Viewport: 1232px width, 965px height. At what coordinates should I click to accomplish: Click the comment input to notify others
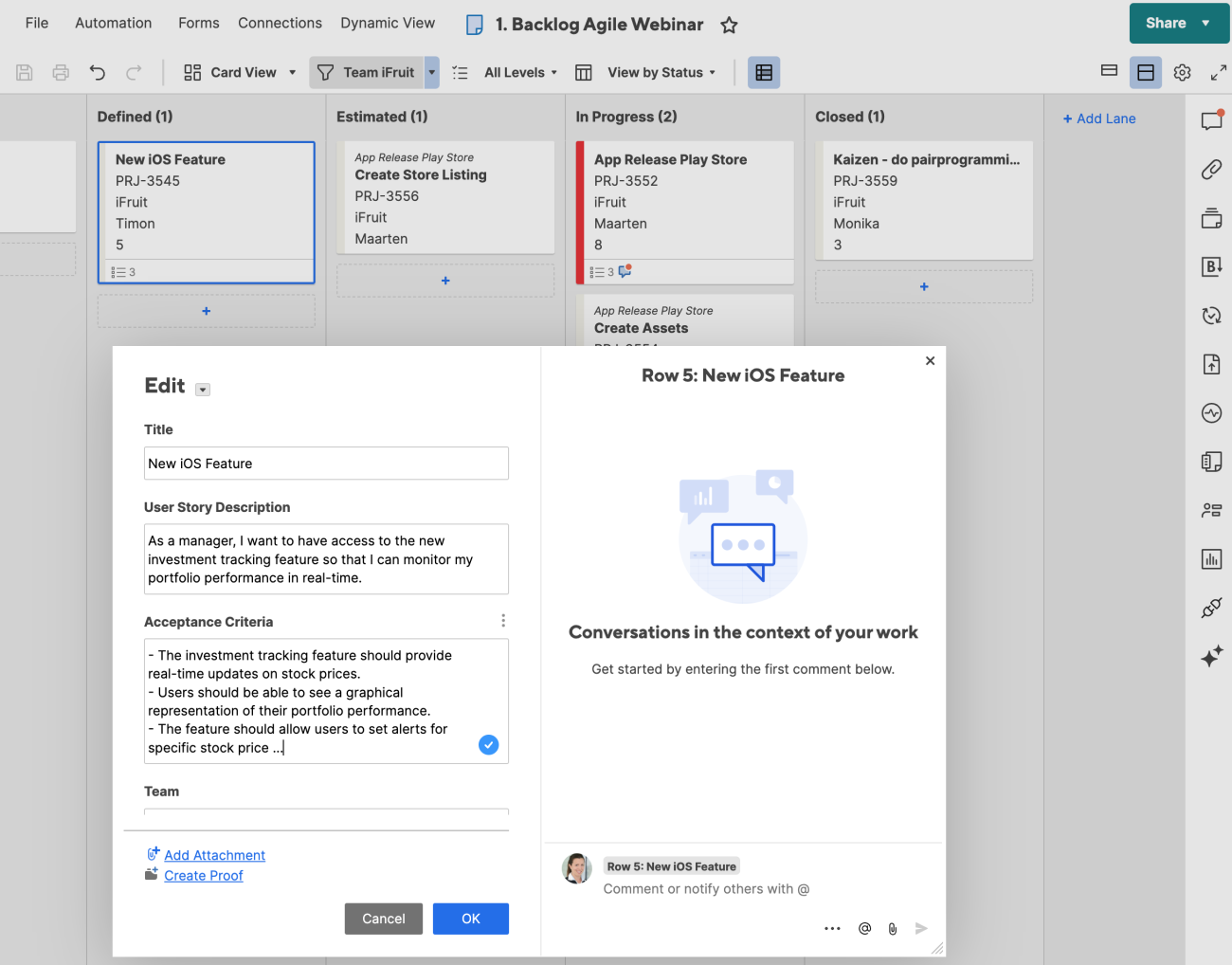click(x=706, y=888)
